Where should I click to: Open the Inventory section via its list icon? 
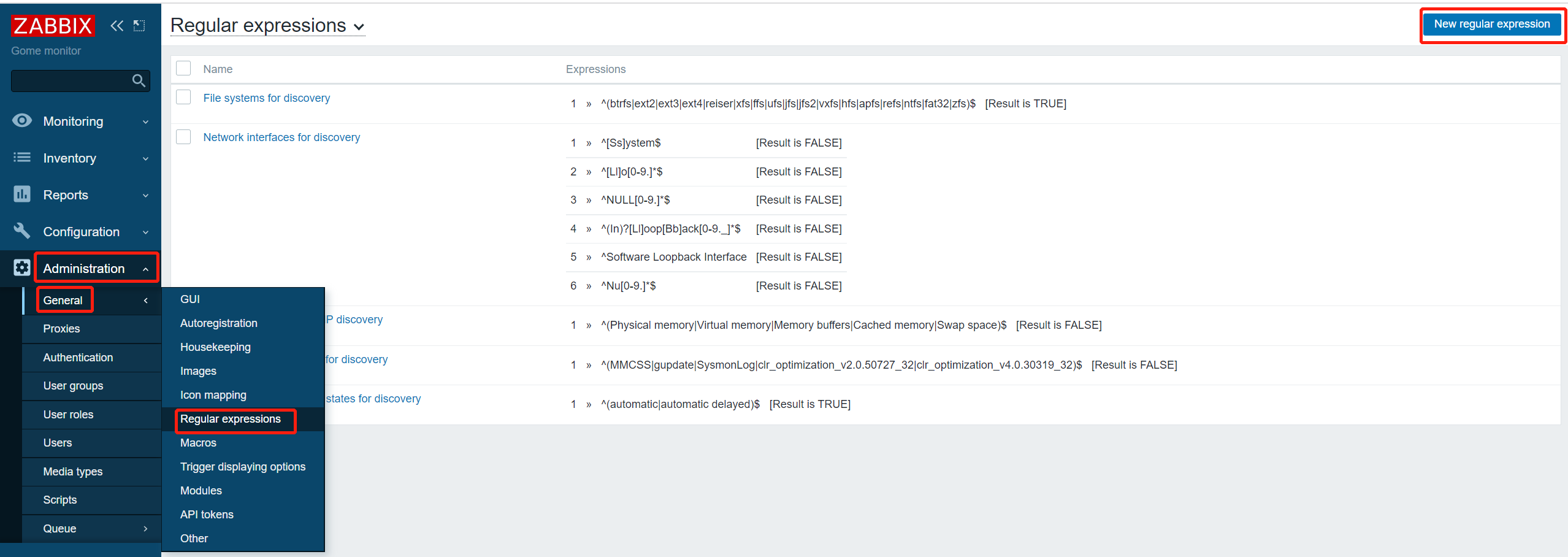(22, 158)
